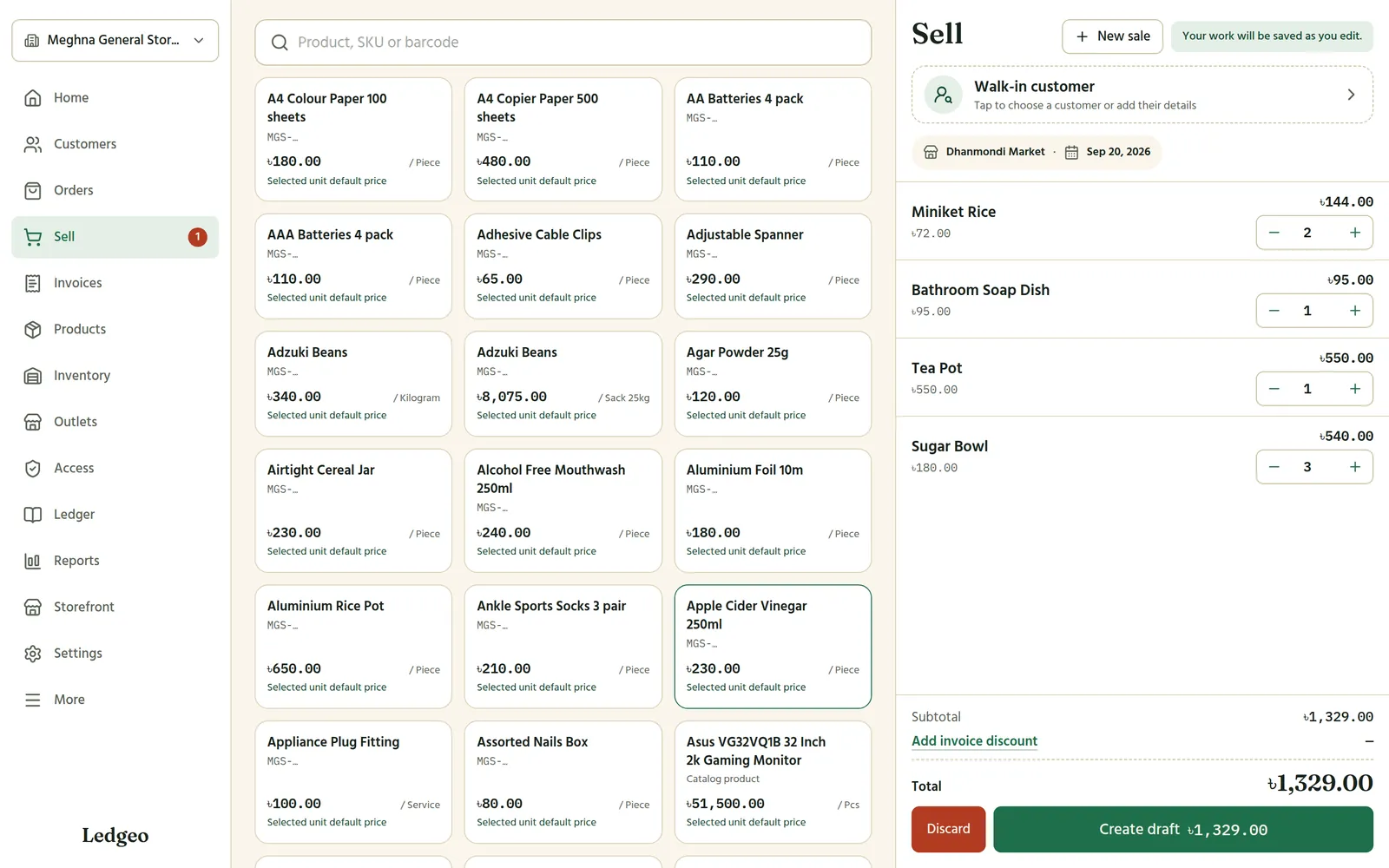The width and height of the screenshot is (1389, 868).
Task: Add A4 Copier Paper 500 sheets
Action: point(563,140)
